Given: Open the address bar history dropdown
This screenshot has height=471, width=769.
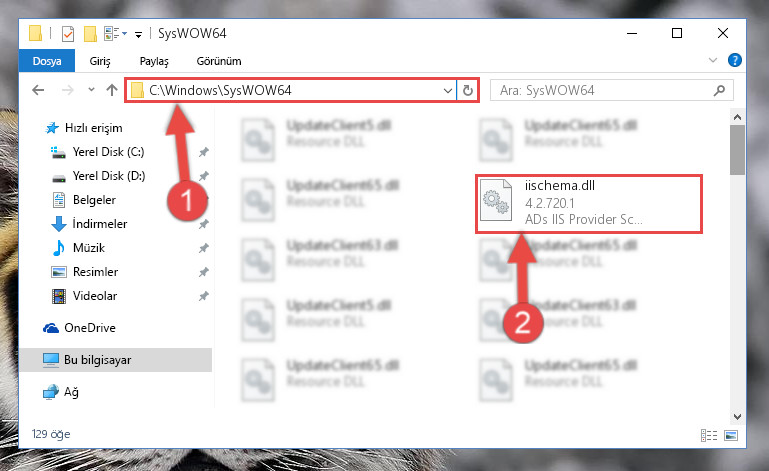Looking at the screenshot, I should 447,90.
